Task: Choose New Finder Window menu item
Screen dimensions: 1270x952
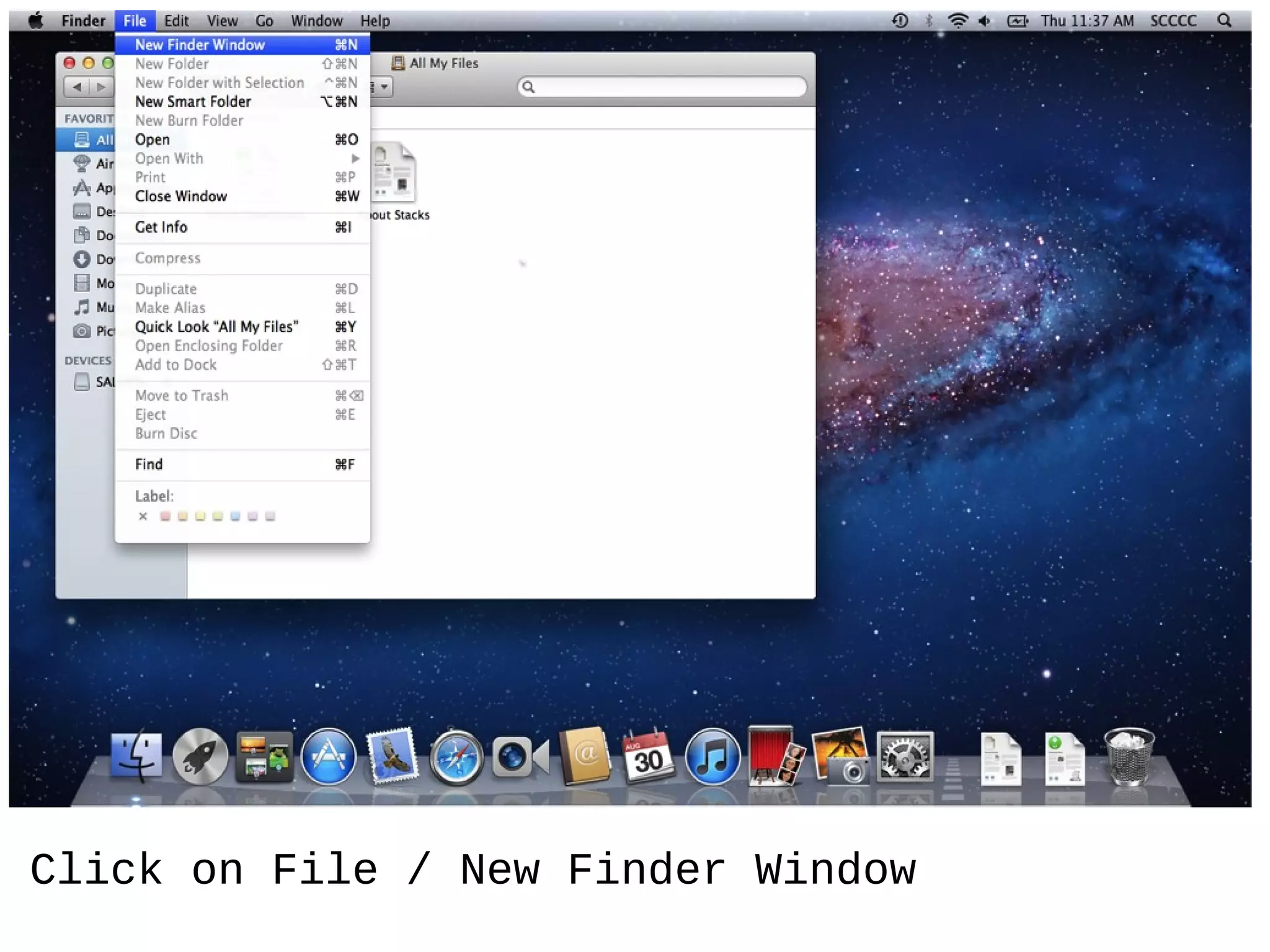Action: [x=242, y=45]
